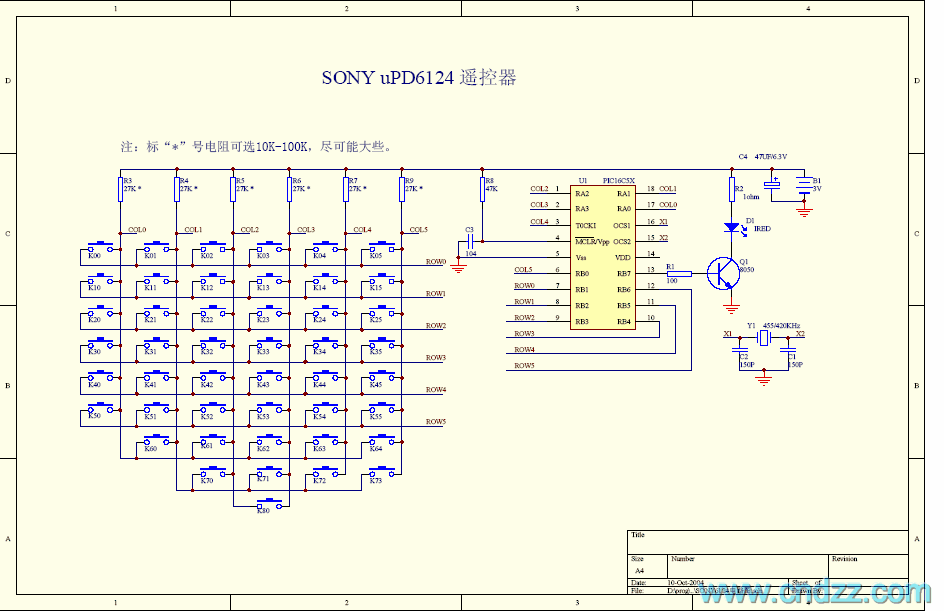The width and height of the screenshot is (944, 611).
Task: Click the K80 pushbutton switch
Action: pyautogui.click(x=269, y=503)
